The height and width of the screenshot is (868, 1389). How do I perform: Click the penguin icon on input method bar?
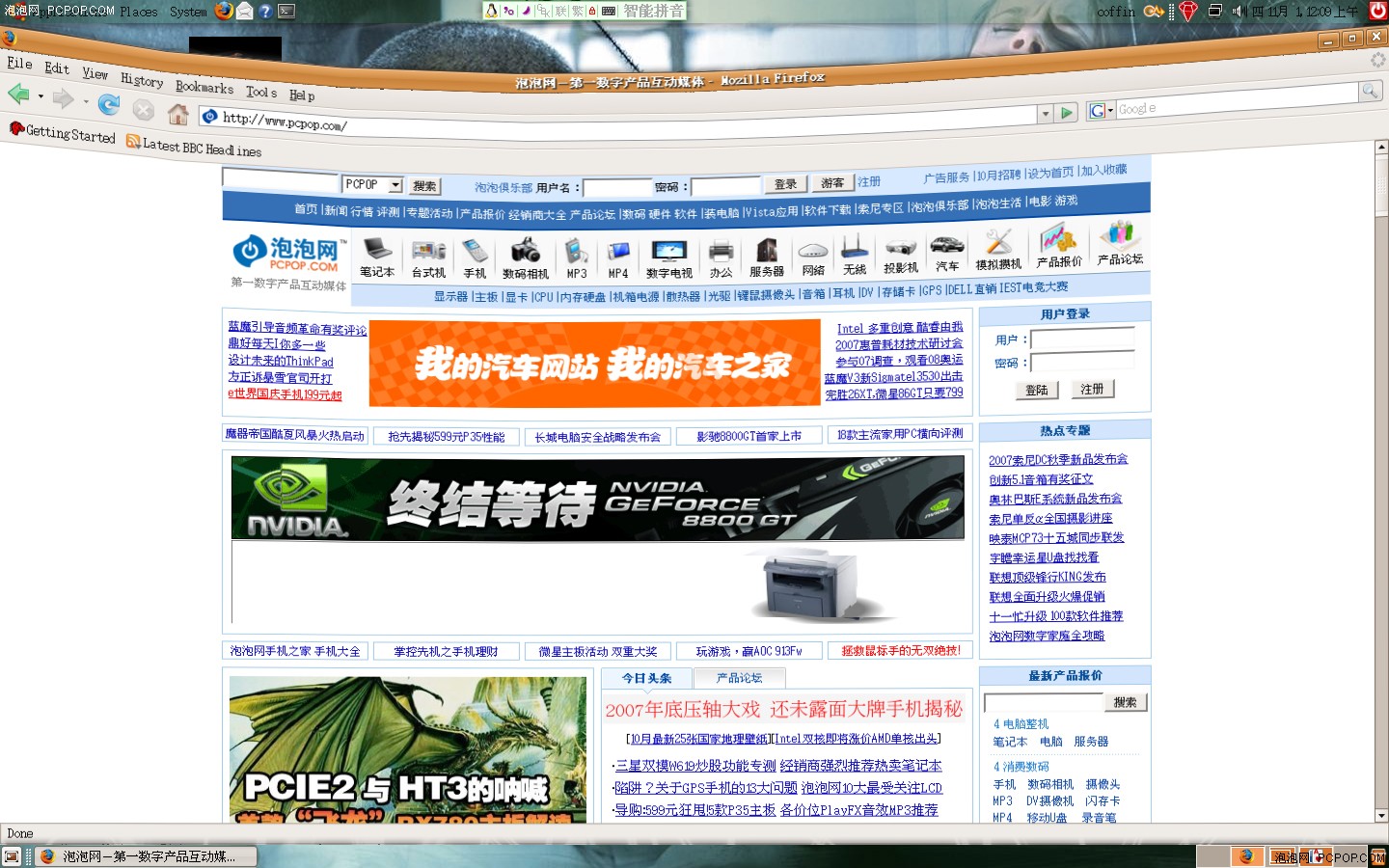pyautogui.click(x=492, y=11)
